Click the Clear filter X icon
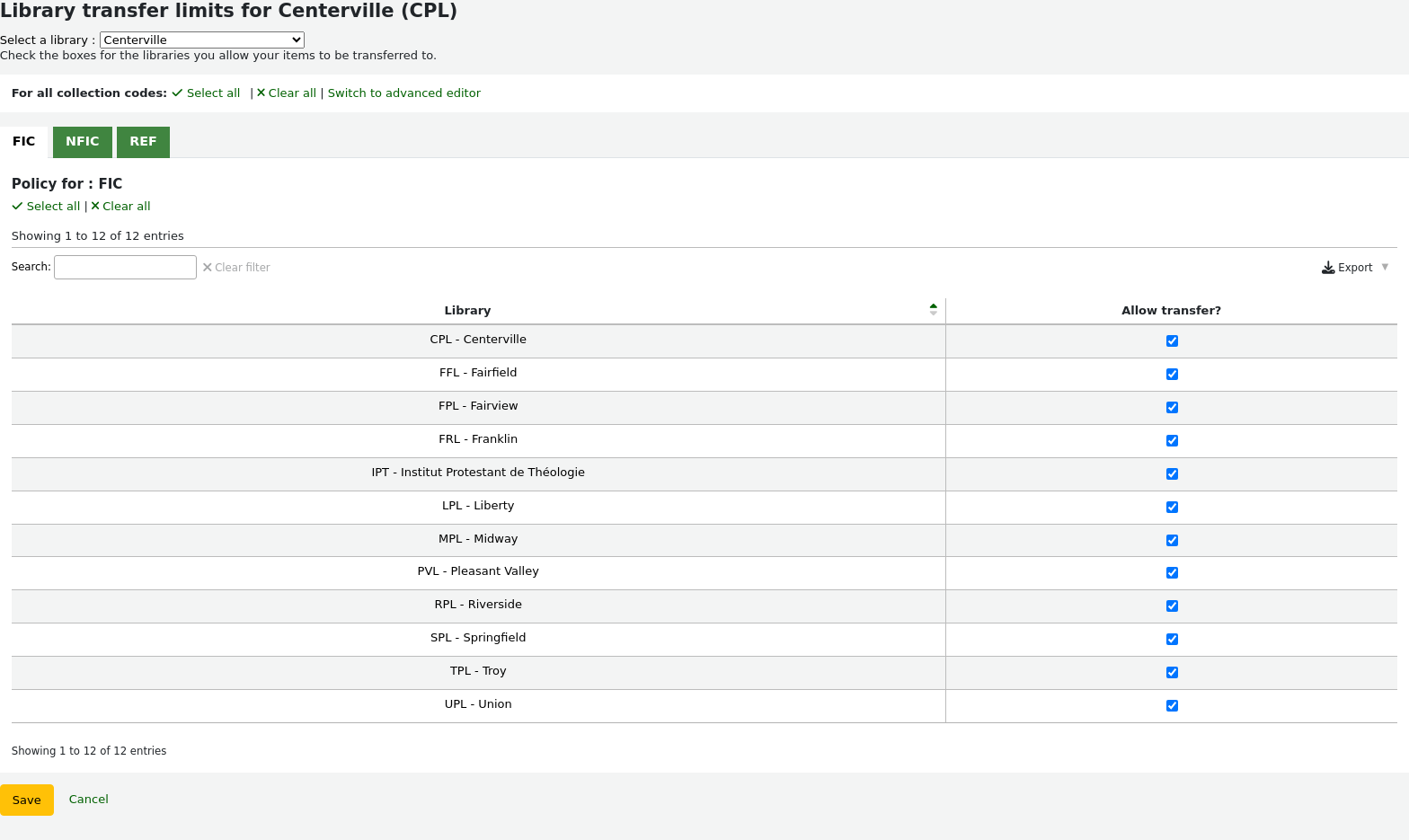This screenshot has height=840, width=1409. 208,268
